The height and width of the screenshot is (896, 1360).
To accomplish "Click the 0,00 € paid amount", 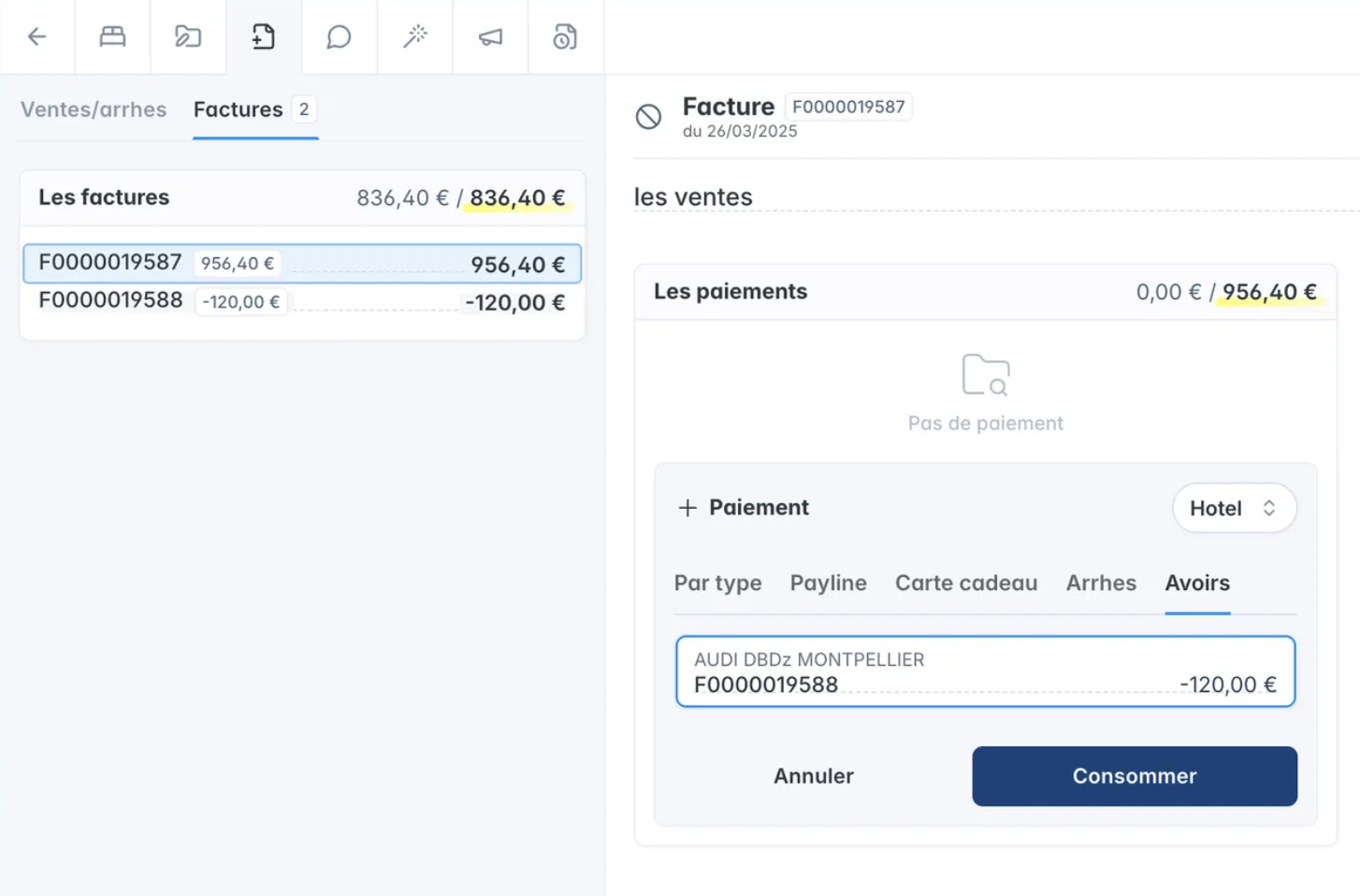I will (x=1169, y=293).
